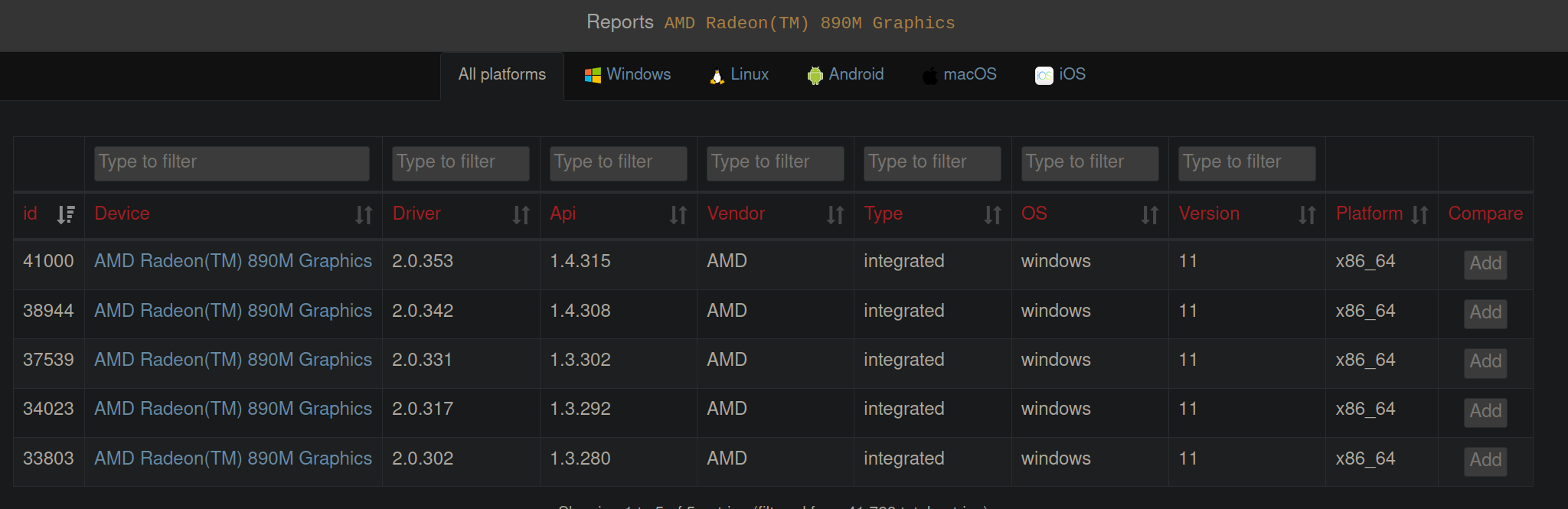The image size is (1568, 509).
Task: Click driver version 2.0.342
Action: (423, 311)
